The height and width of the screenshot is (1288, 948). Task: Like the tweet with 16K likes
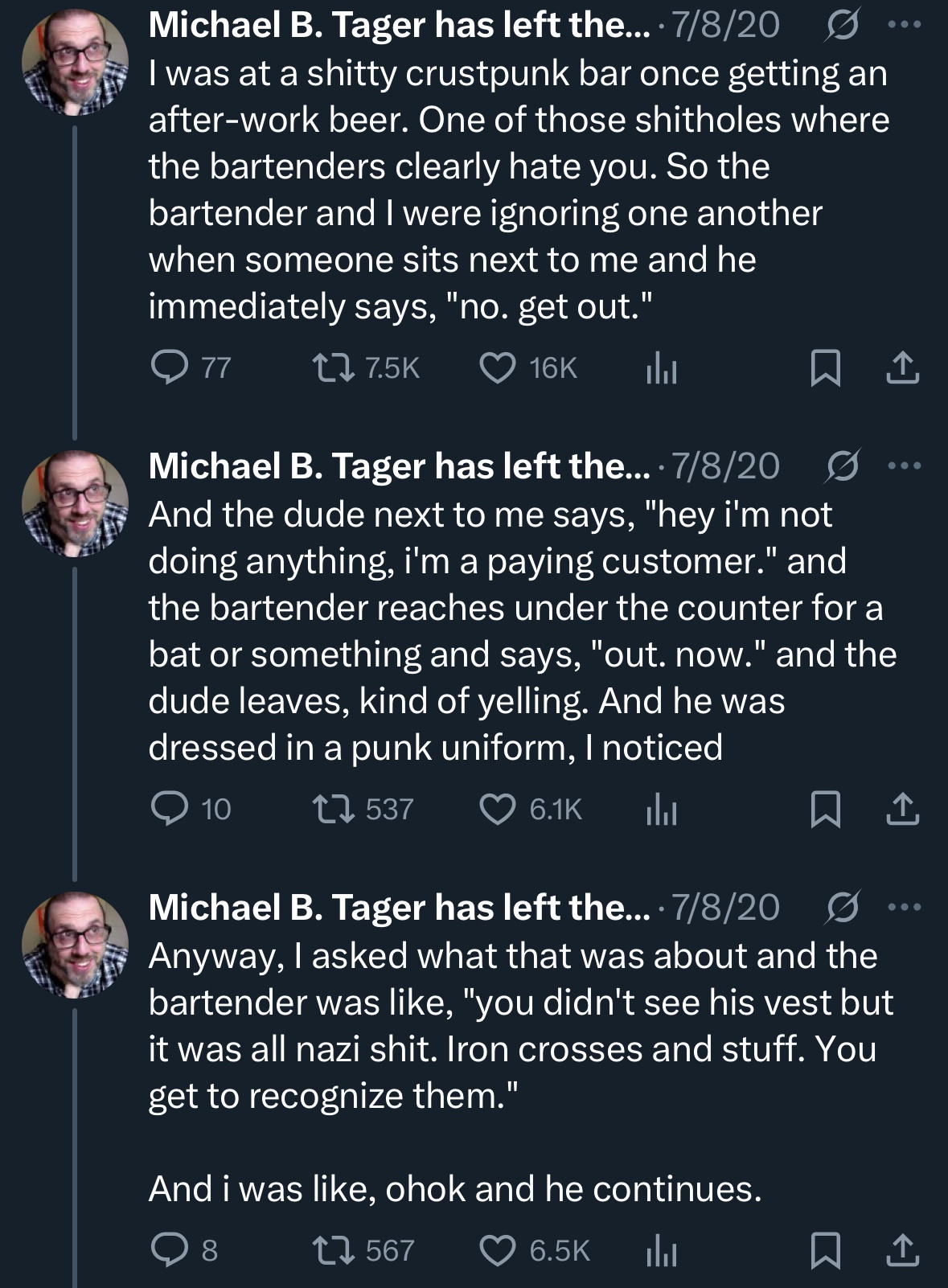point(498,367)
